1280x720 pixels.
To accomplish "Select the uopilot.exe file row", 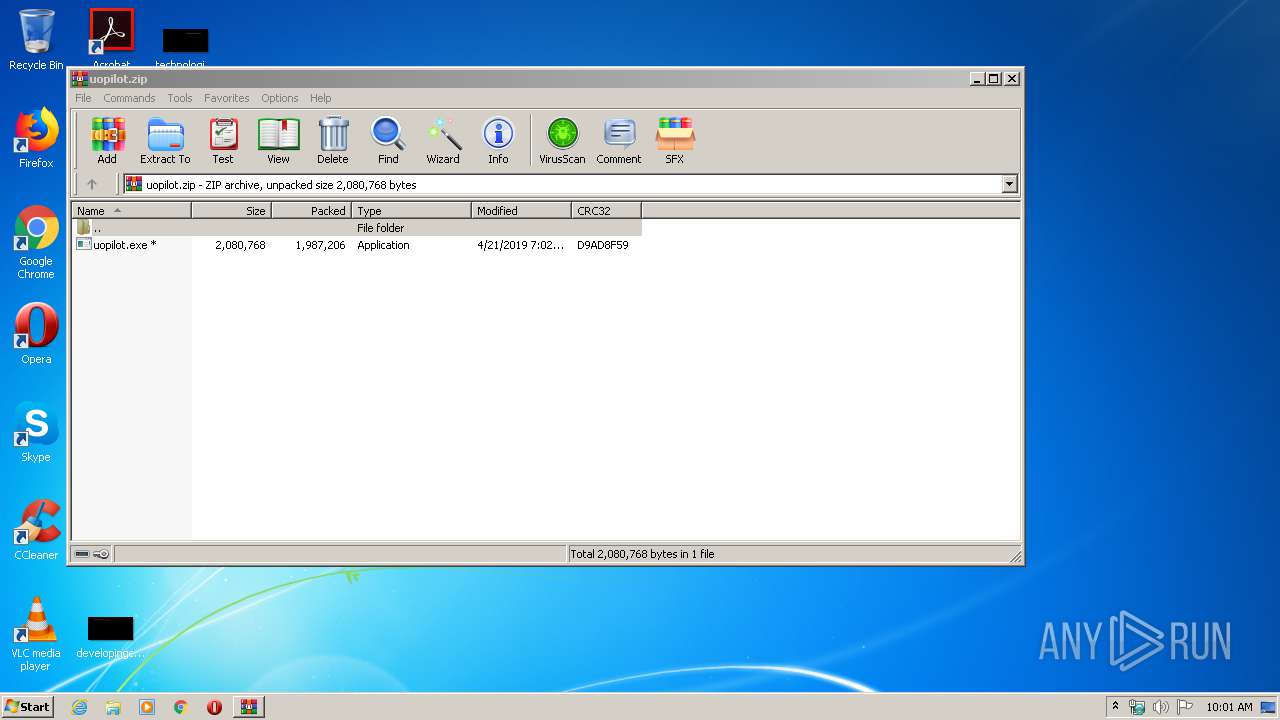I will pos(356,245).
